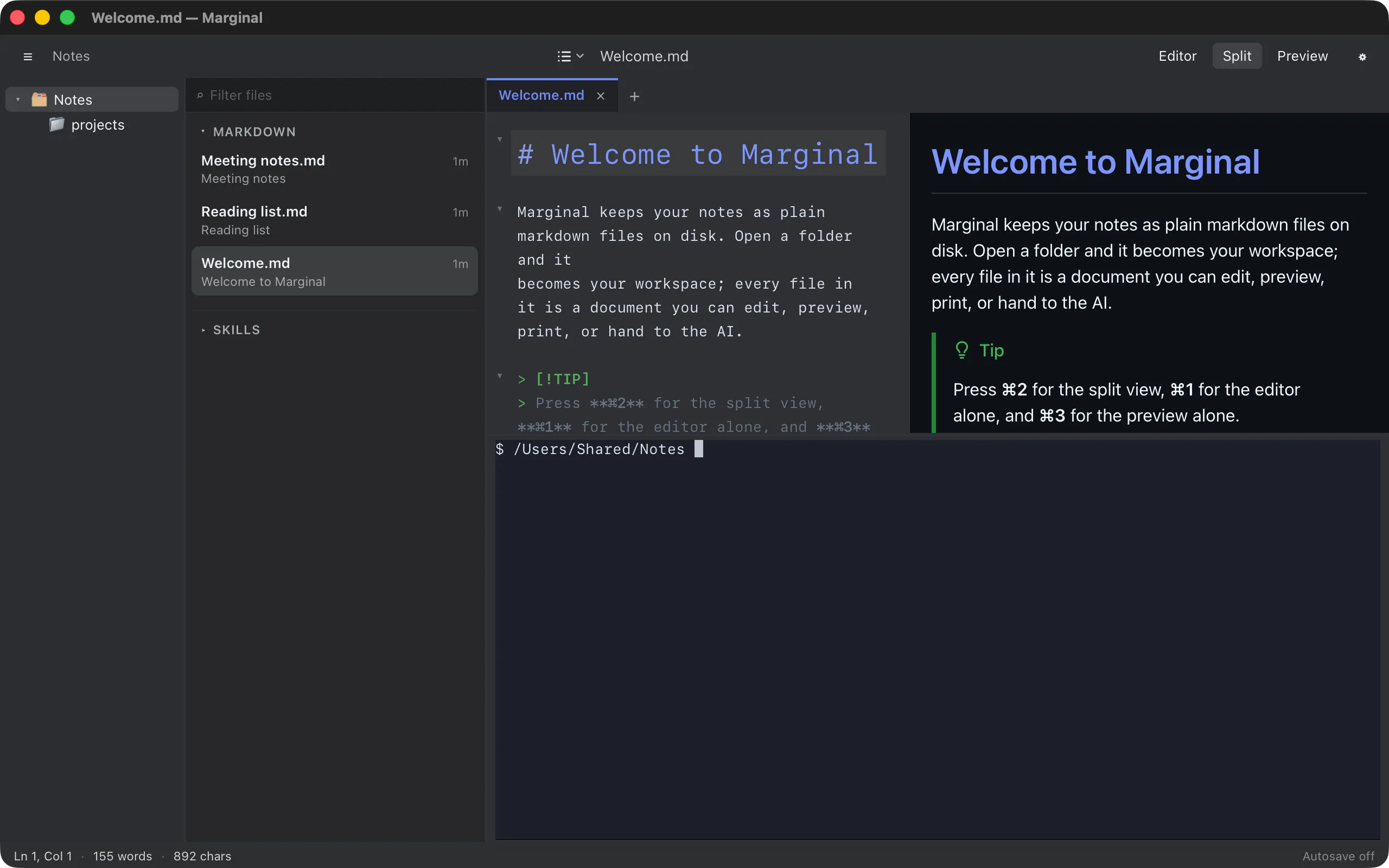Image resolution: width=1389 pixels, height=868 pixels.
Task: Click the filter search magnifier icon
Action: pos(200,95)
